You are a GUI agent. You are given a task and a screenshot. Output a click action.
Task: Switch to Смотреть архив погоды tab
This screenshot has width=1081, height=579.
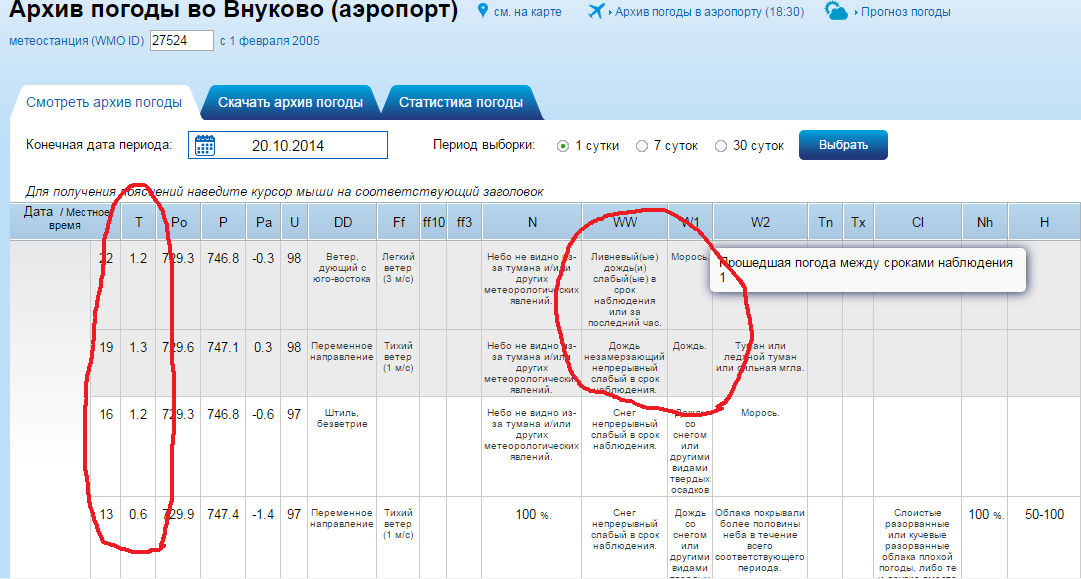104,103
